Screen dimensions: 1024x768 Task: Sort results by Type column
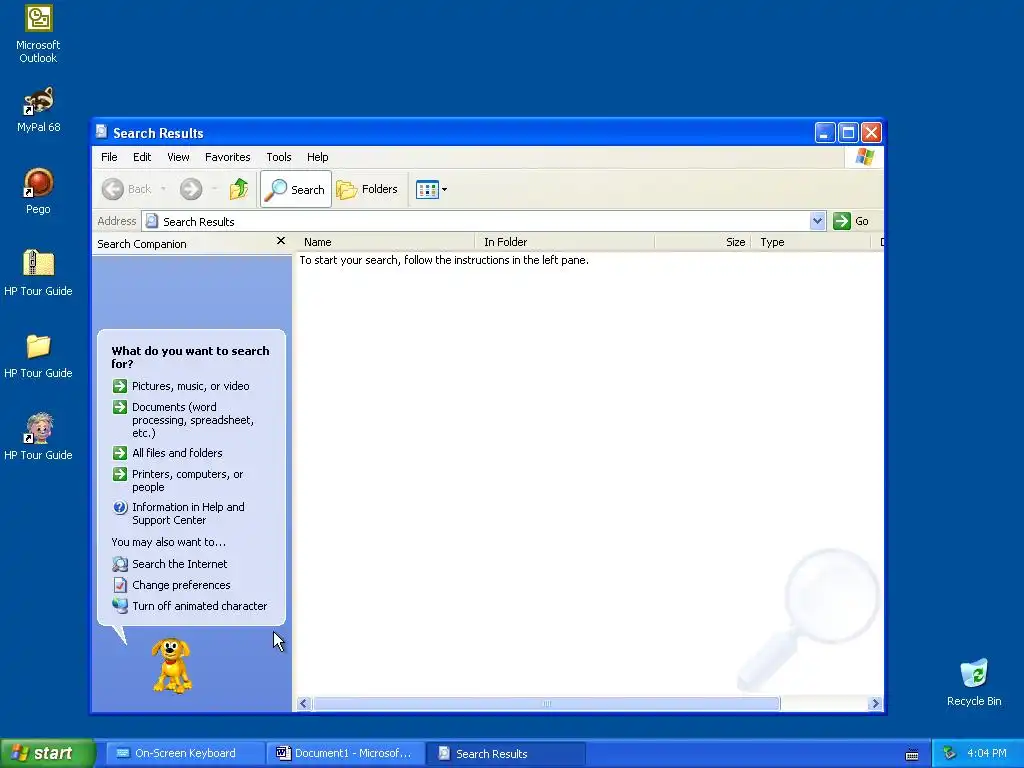click(812, 242)
